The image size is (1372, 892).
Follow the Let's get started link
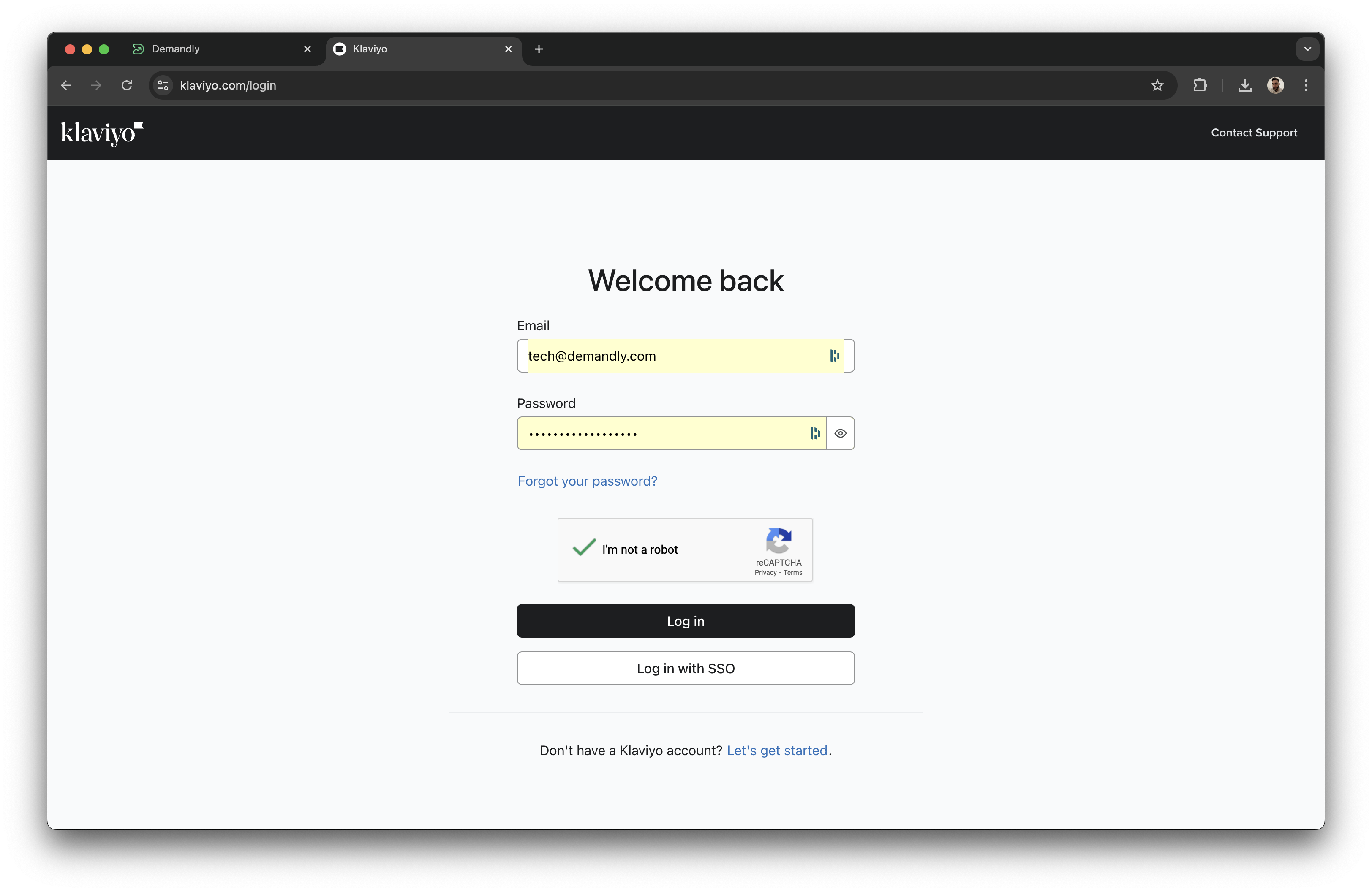click(x=777, y=750)
